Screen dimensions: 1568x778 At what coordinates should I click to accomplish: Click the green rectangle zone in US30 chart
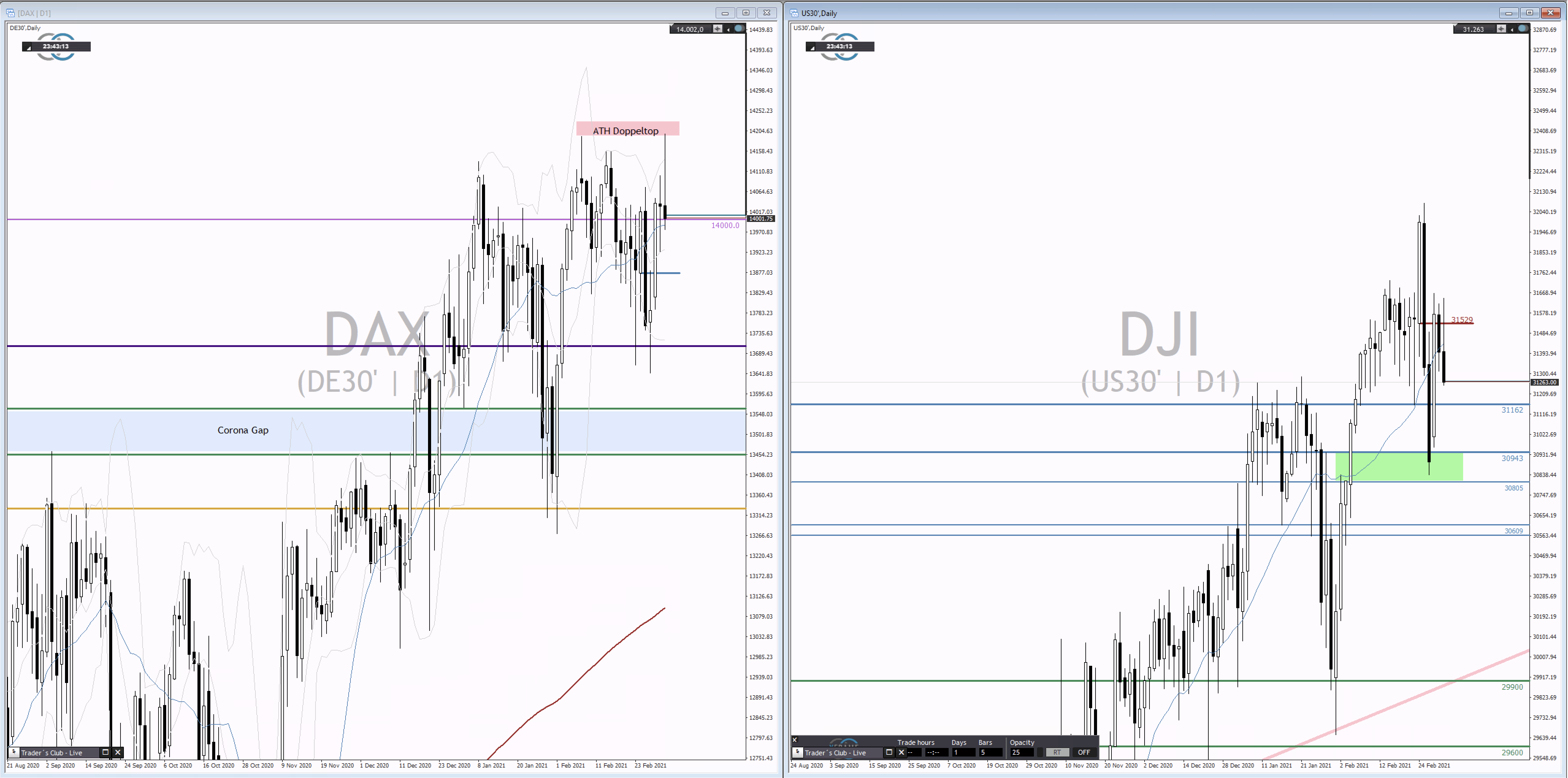[x=1399, y=466]
